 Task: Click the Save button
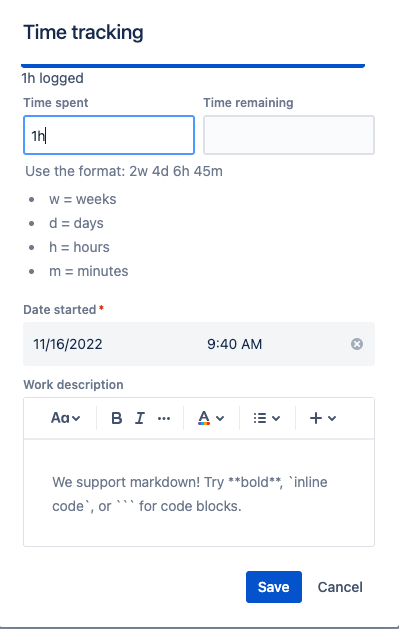point(273,587)
